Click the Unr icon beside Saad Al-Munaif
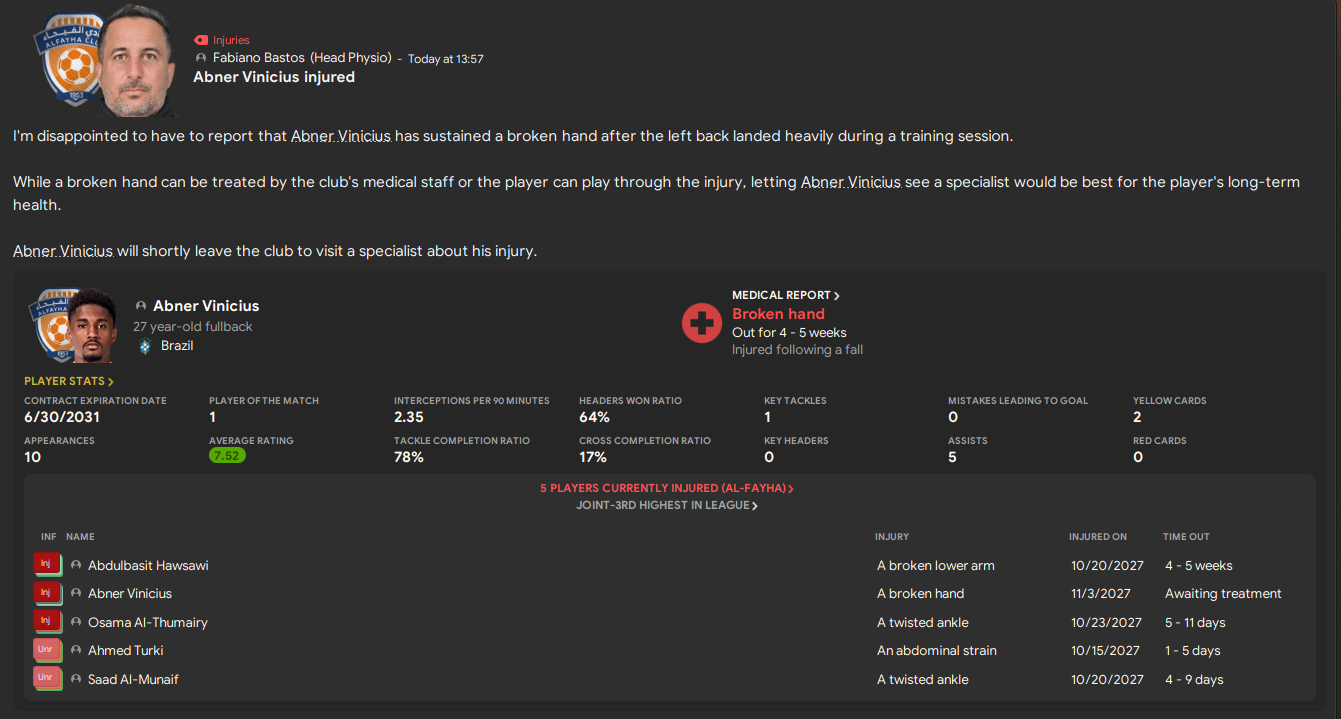 coord(46,679)
